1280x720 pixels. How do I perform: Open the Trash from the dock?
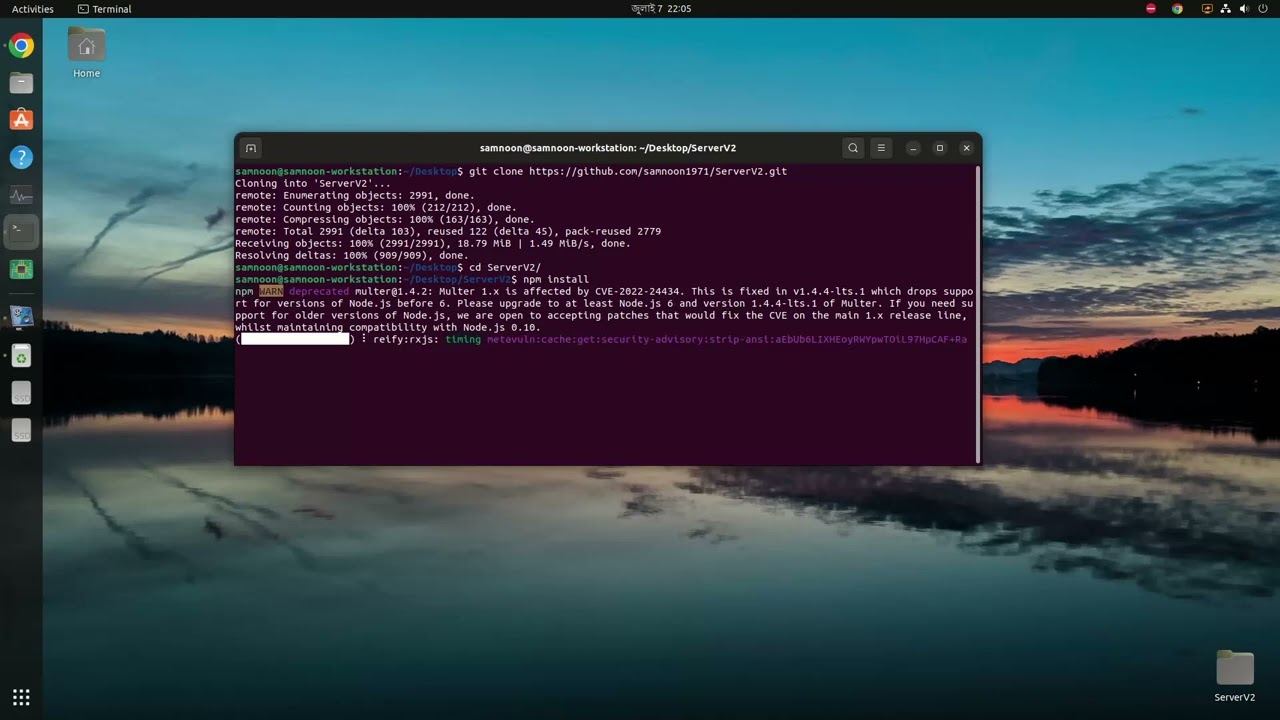pyautogui.click(x=21, y=356)
